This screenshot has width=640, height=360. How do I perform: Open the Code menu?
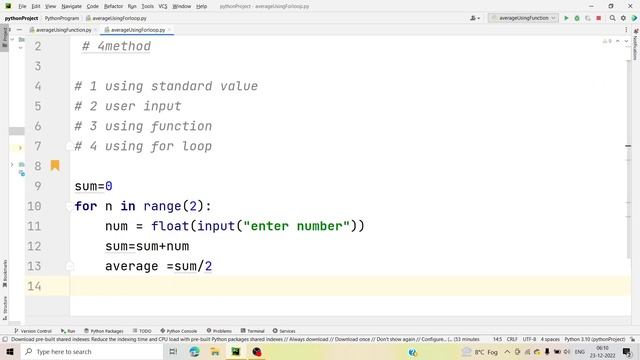click(93, 6)
